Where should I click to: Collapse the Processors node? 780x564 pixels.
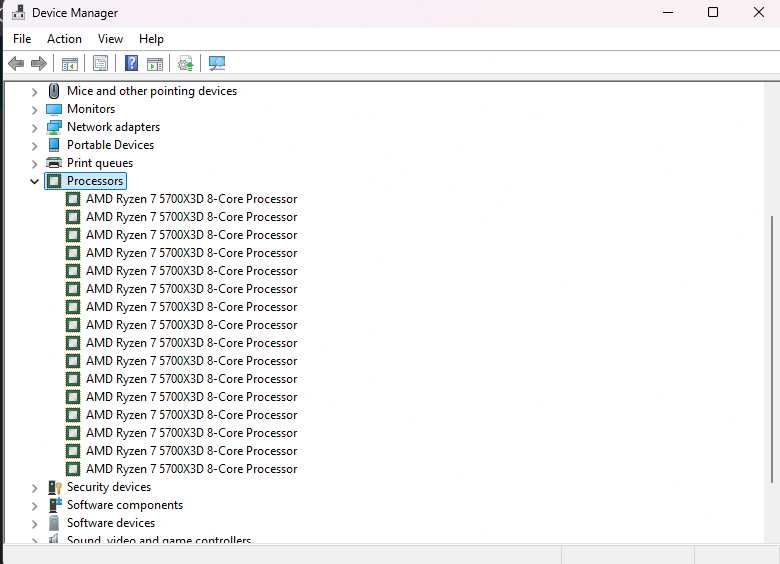click(34, 182)
